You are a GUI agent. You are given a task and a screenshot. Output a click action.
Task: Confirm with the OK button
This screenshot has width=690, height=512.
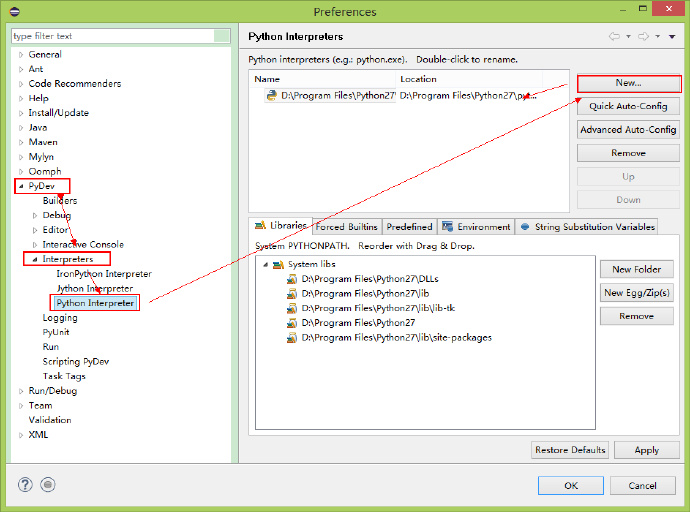pyautogui.click(x=571, y=486)
